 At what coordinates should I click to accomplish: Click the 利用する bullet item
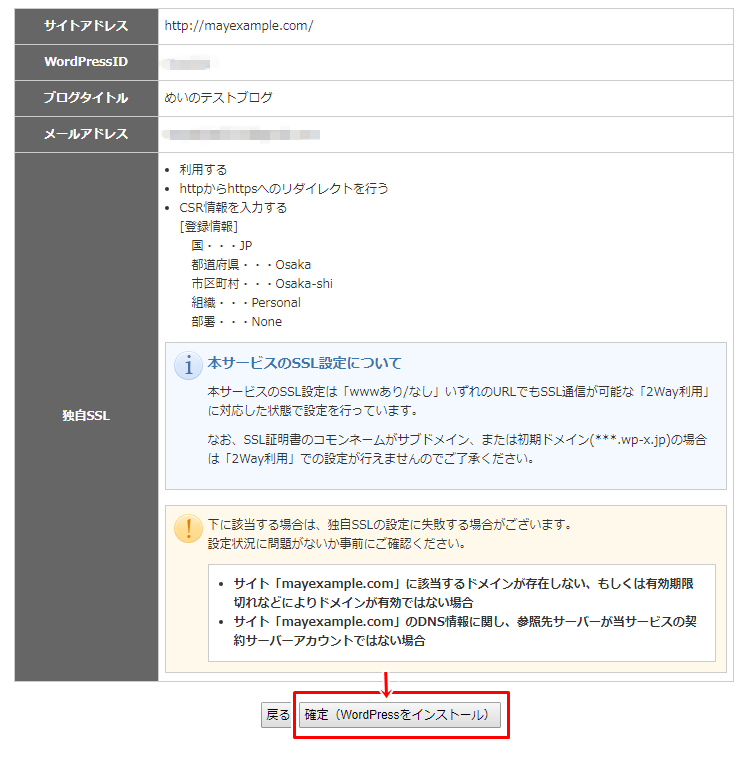point(203,170)
